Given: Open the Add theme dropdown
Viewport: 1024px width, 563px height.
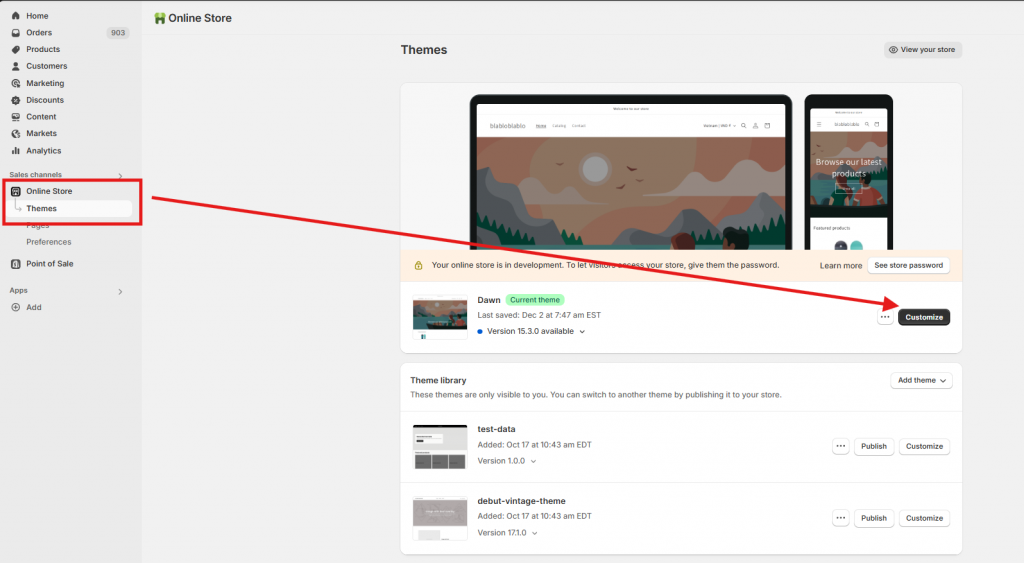Looking at the screenshot, I should [x=921, y=380].
